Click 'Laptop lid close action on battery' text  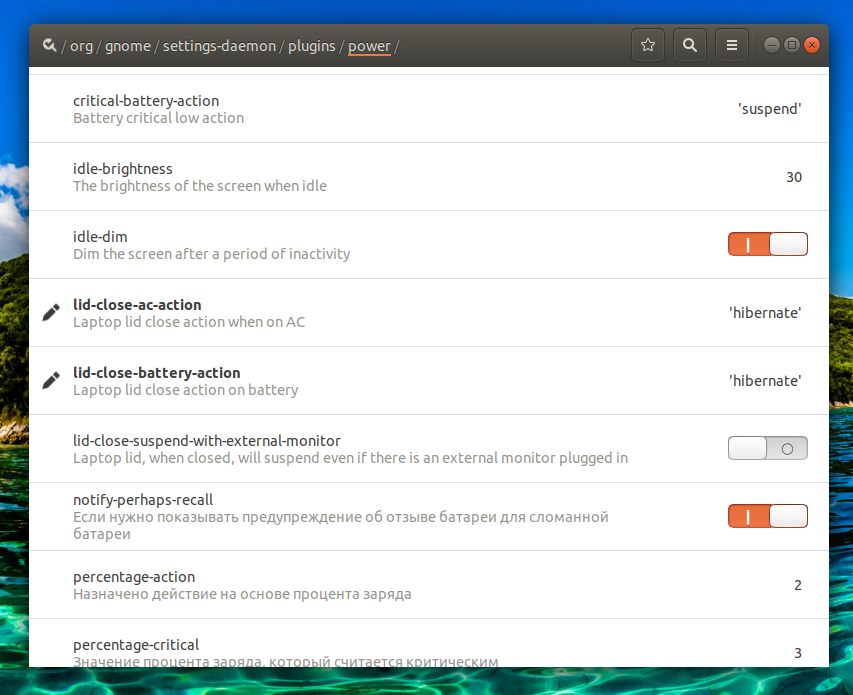point(186,390)
